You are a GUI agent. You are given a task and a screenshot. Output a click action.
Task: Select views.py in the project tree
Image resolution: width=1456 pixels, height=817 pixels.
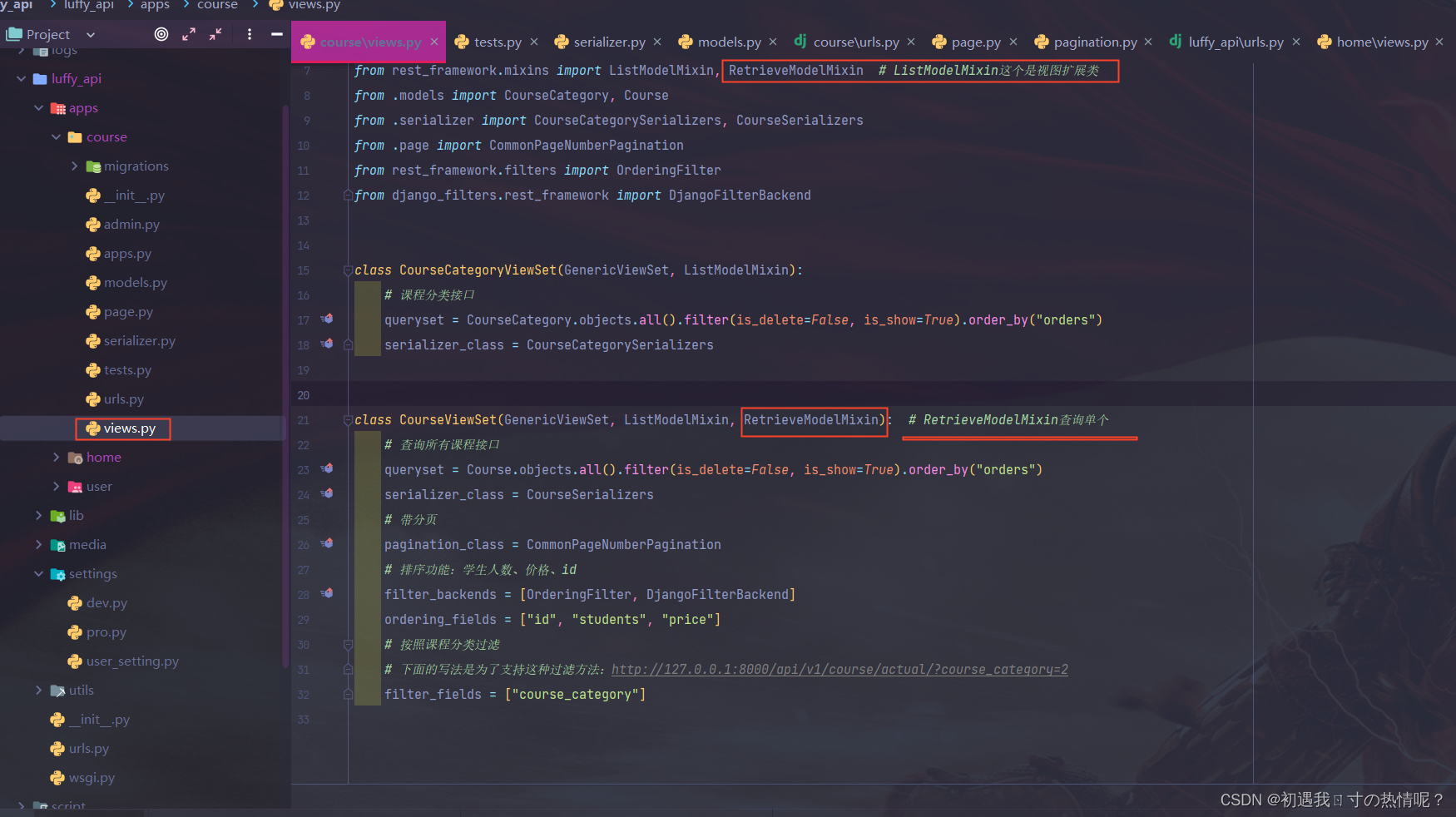(x=121, y=428)
